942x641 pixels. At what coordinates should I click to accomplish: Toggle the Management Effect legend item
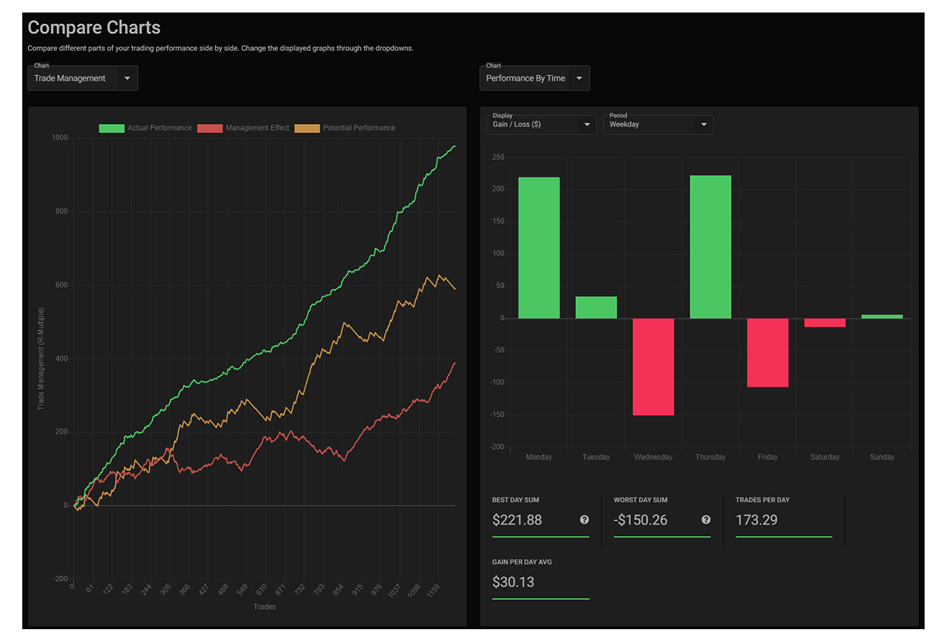click(244, 128)
